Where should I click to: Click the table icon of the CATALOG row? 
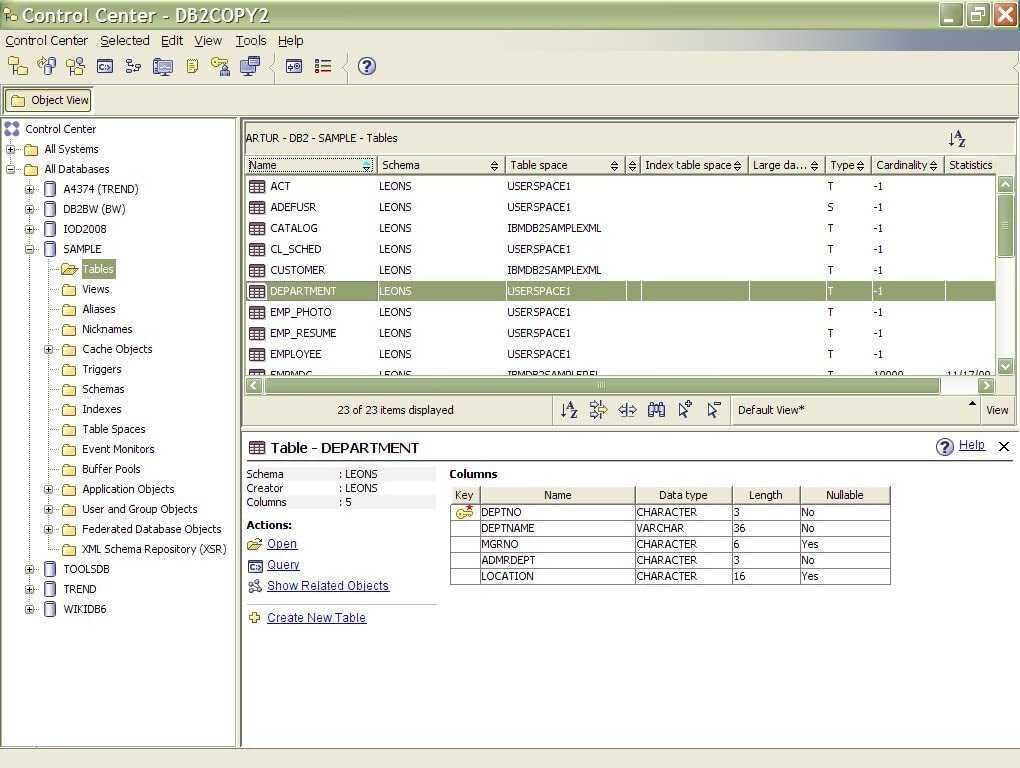pyautogui.click(x=257, y=228)
